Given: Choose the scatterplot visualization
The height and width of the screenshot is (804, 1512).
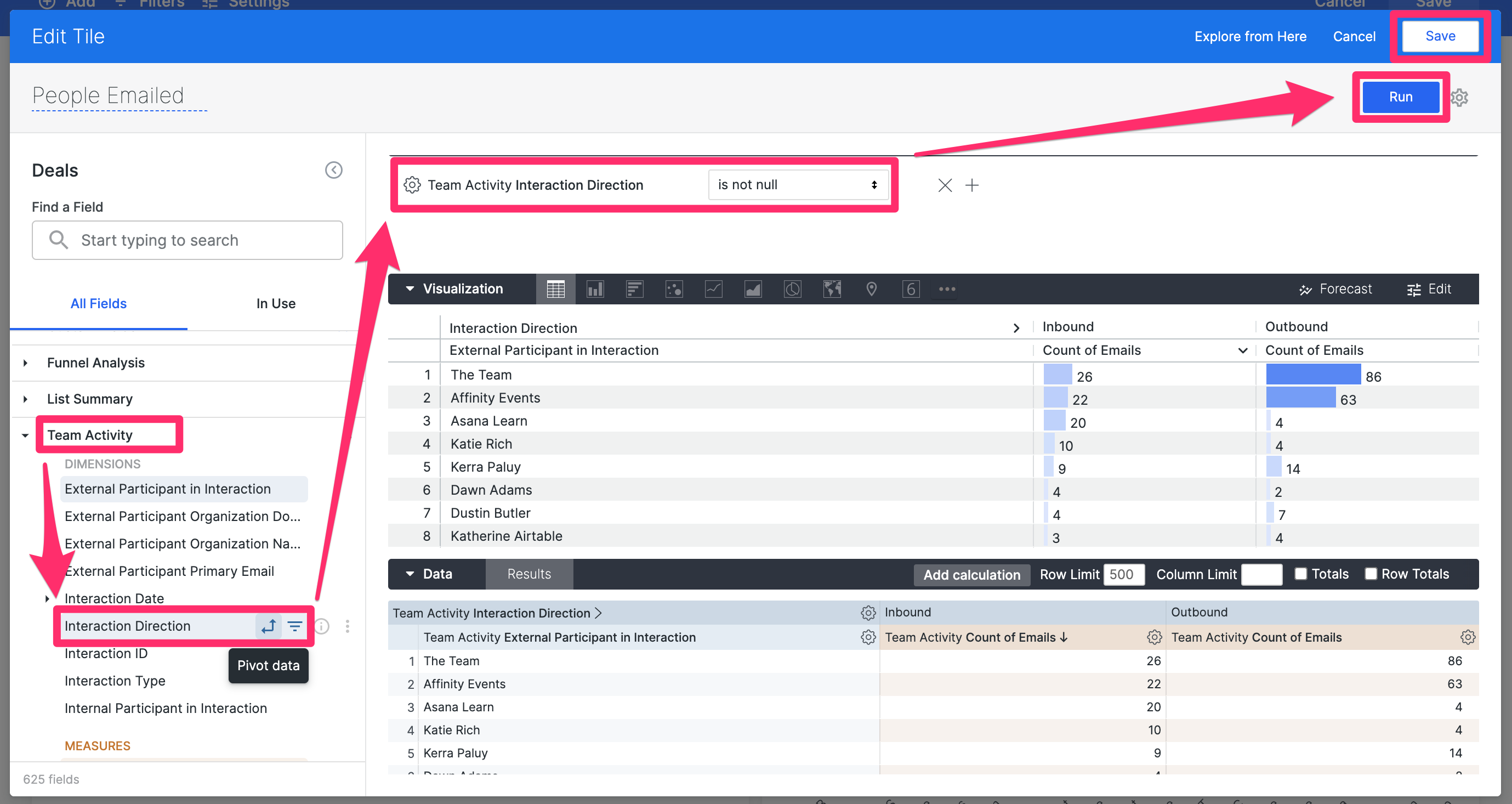Looking at the screenshot, I should 674,288.
